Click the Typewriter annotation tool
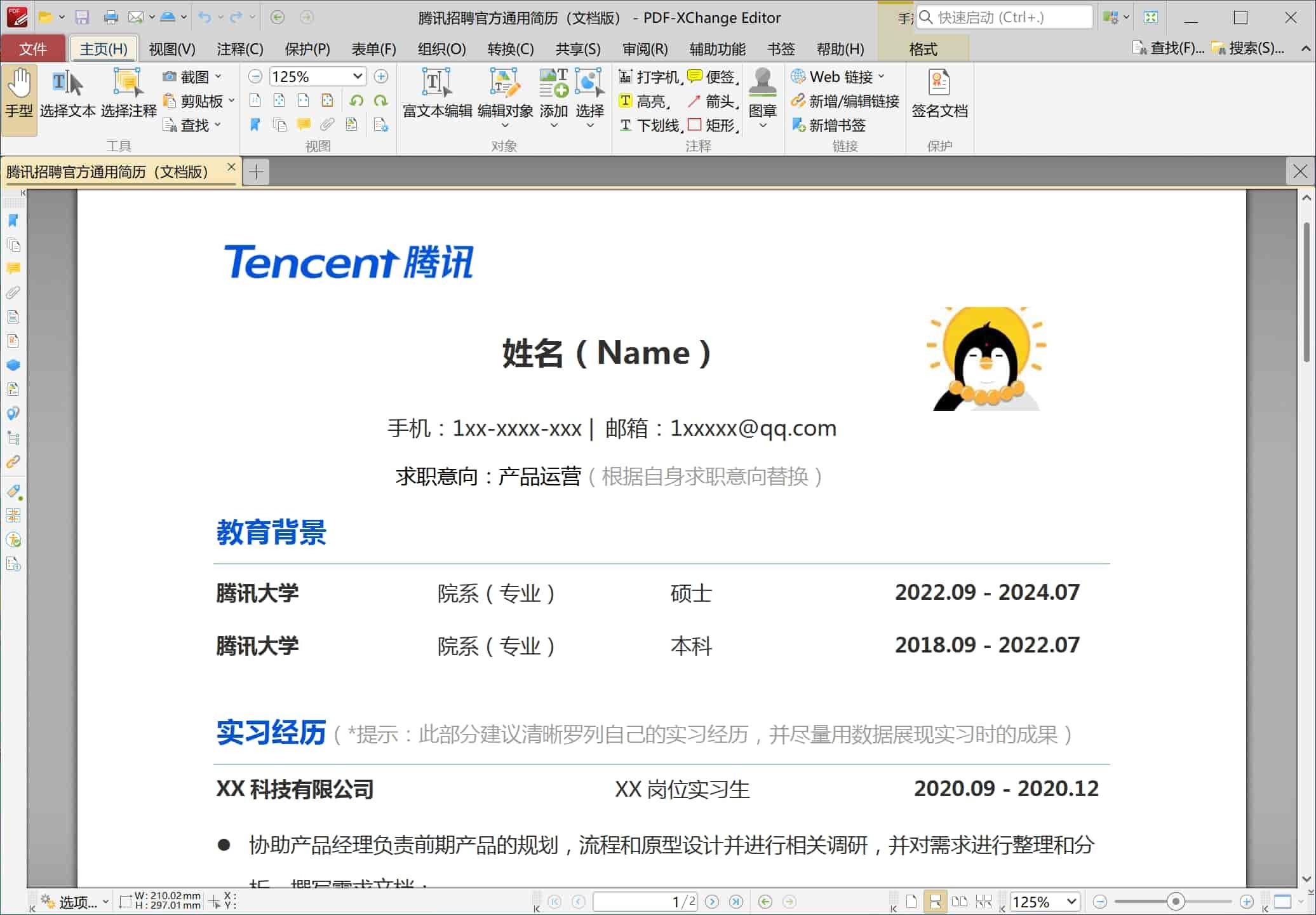The height and width of the screenshot is (915, 1316). (x=650, y=77)
